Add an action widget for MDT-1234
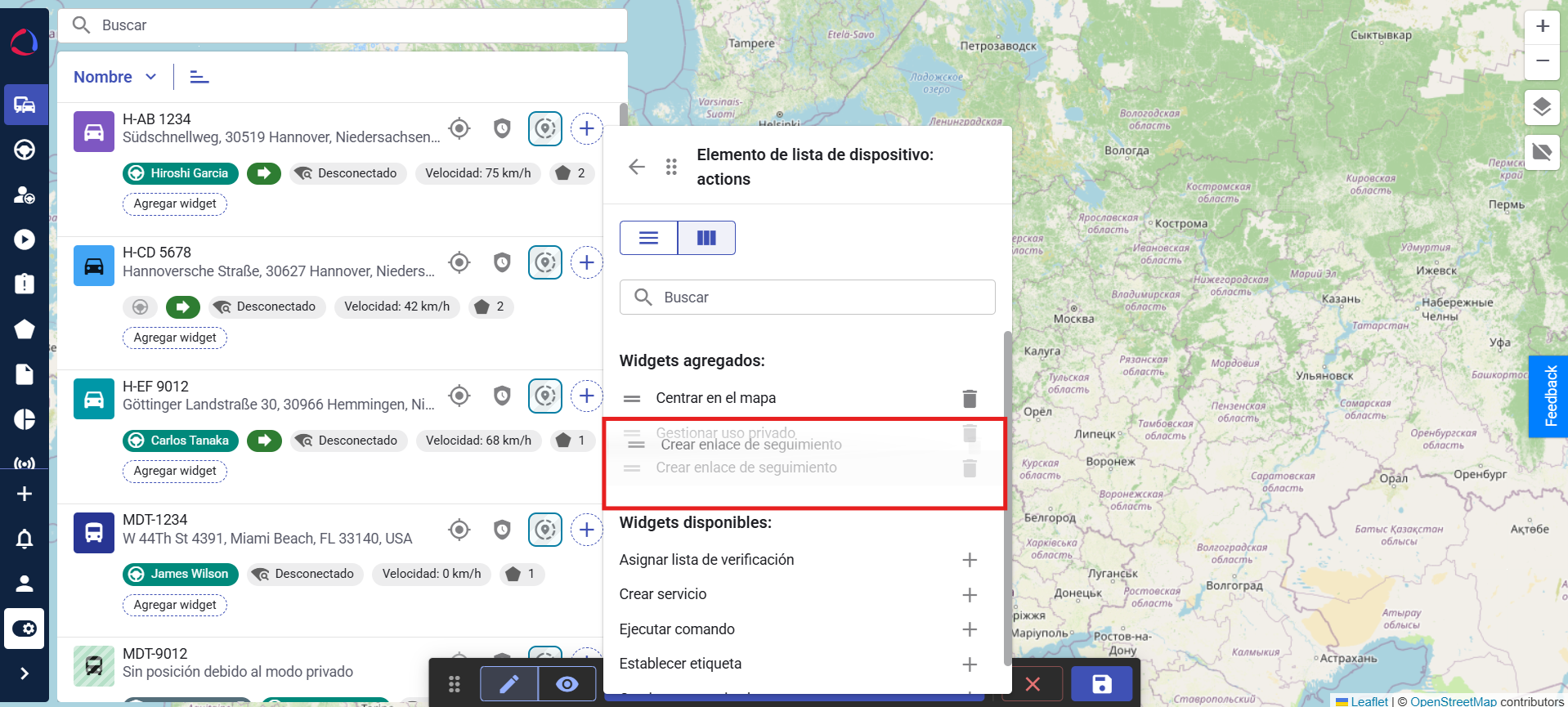Screen dimensions: 1568x707 tap(586, 530)
